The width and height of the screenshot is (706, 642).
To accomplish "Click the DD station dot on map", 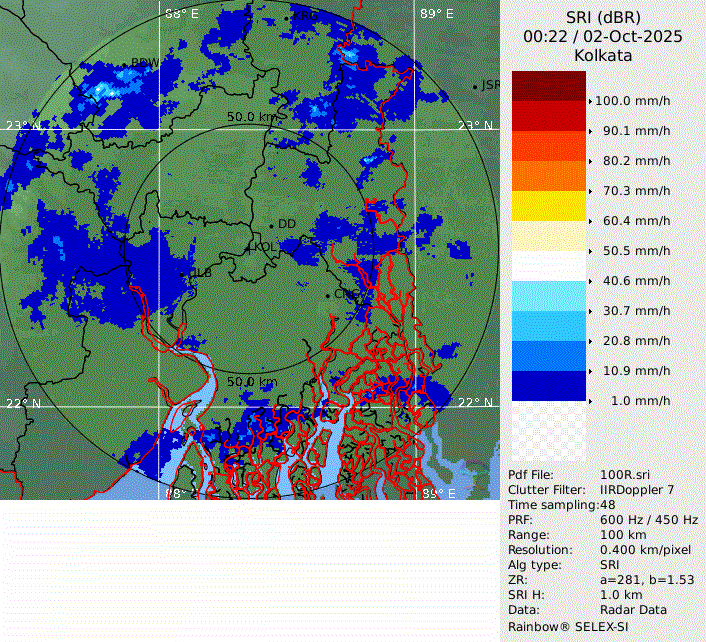I will 271,224.
